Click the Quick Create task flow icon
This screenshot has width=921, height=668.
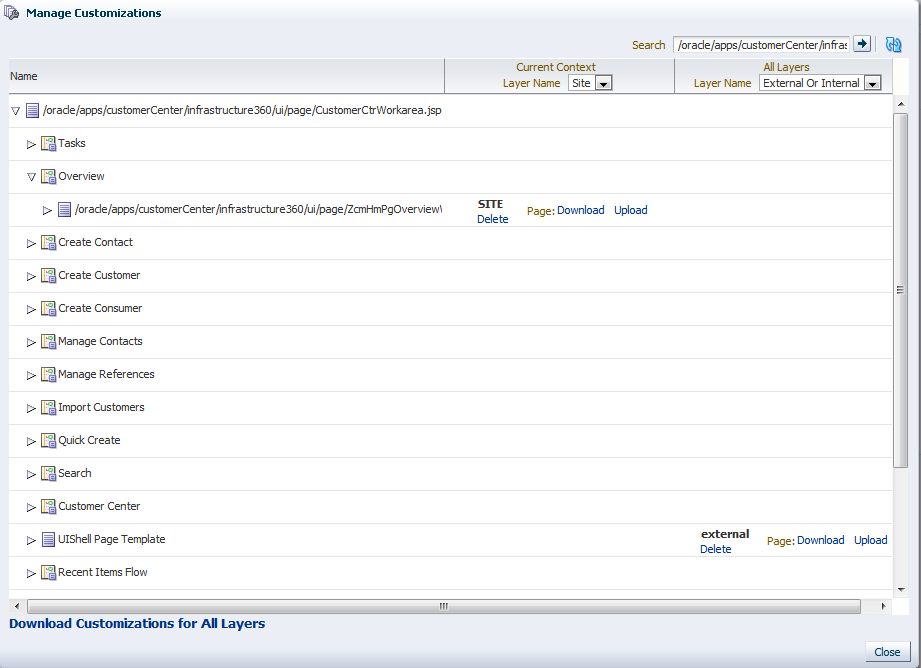48,440
